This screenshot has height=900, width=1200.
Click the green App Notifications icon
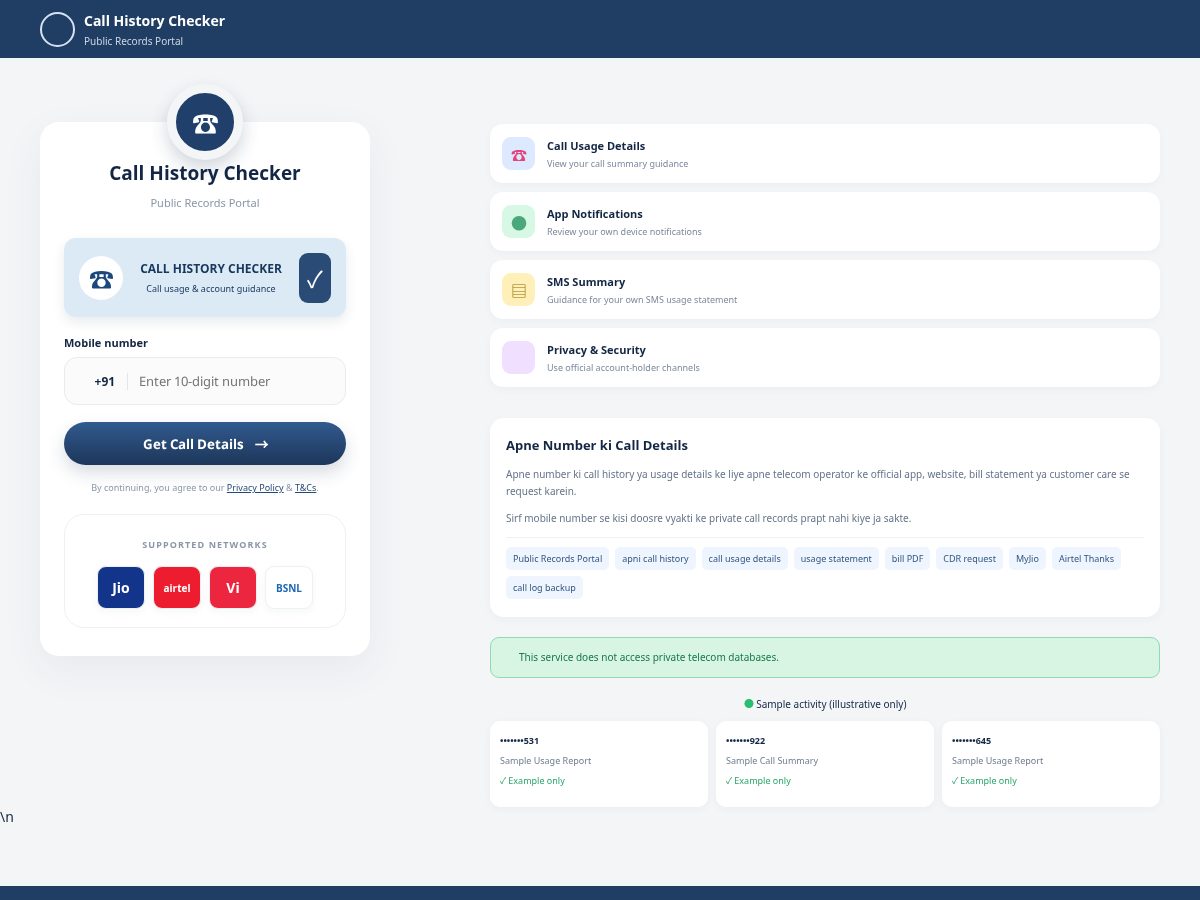tap(519, 222)
